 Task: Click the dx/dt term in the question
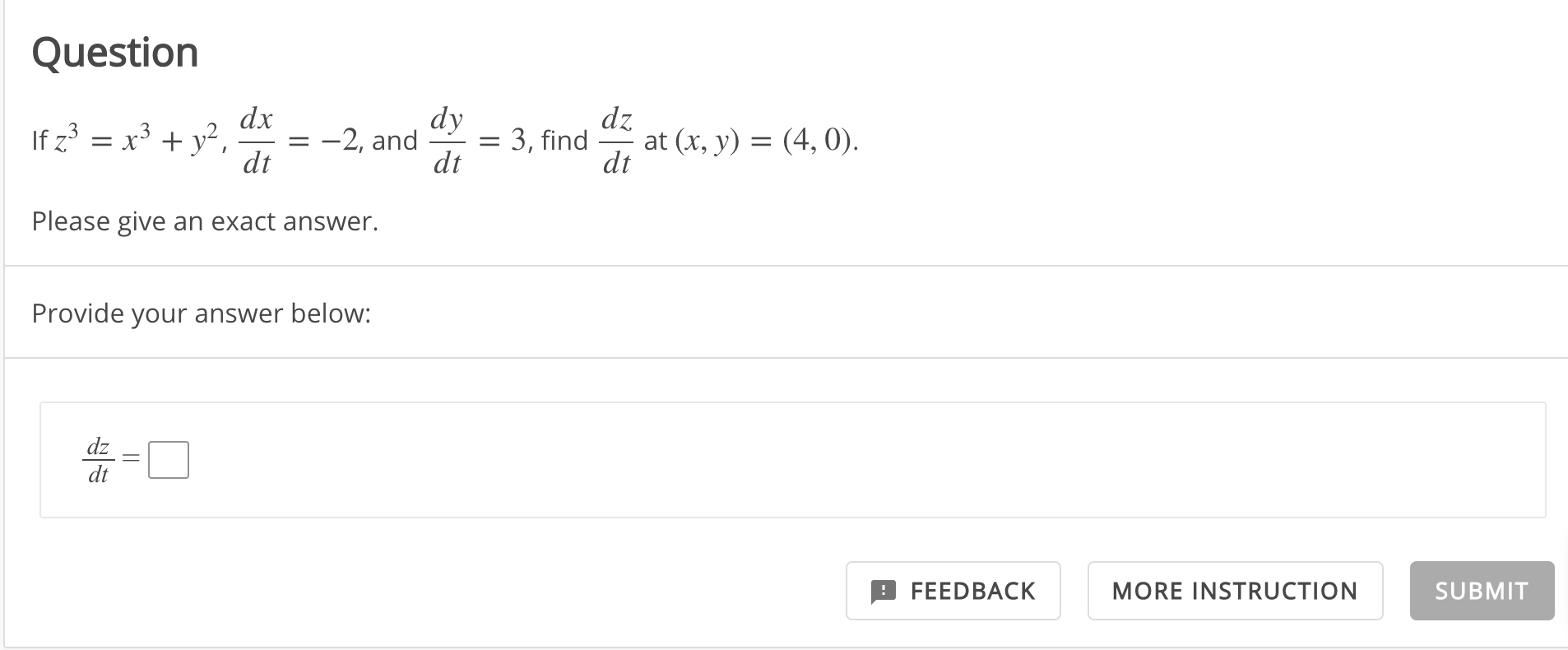tap(256, 140)
